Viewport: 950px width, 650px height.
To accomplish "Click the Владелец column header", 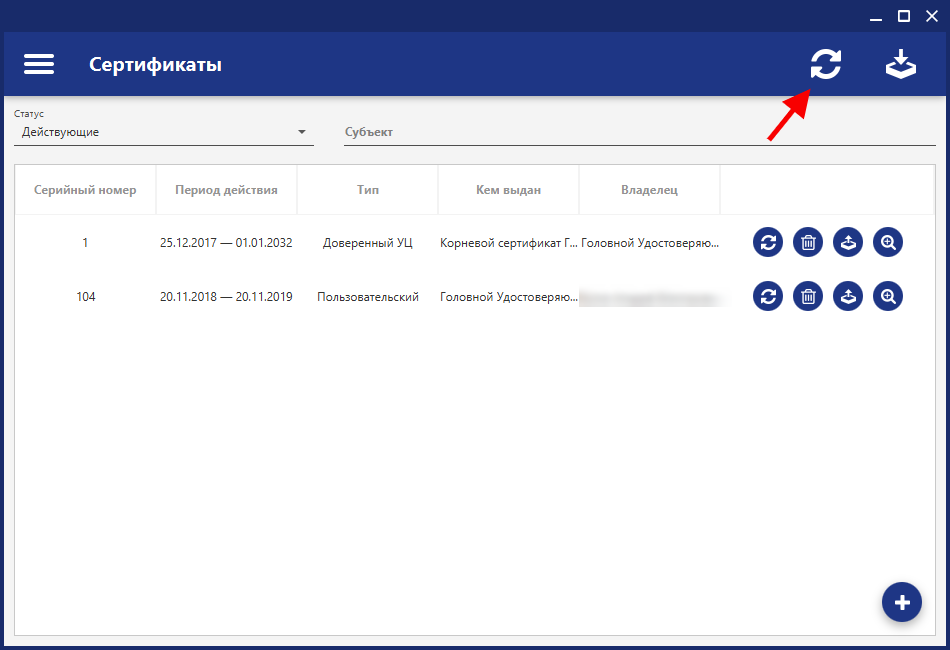I will coord(649,190).
